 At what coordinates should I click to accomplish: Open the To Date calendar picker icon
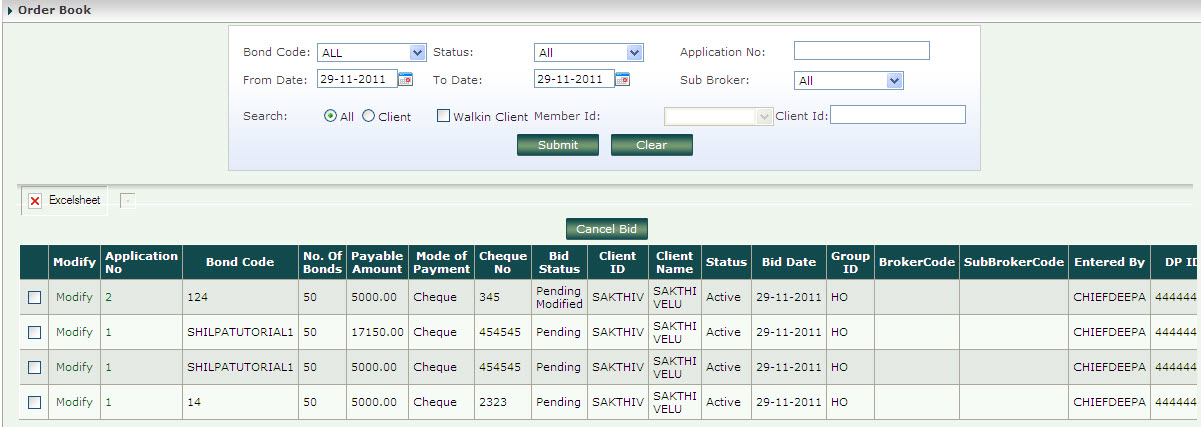pos(622,80)
